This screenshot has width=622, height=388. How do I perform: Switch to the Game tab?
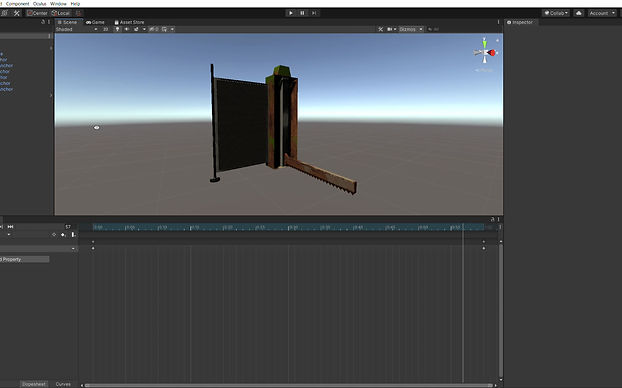click(95, 22)
